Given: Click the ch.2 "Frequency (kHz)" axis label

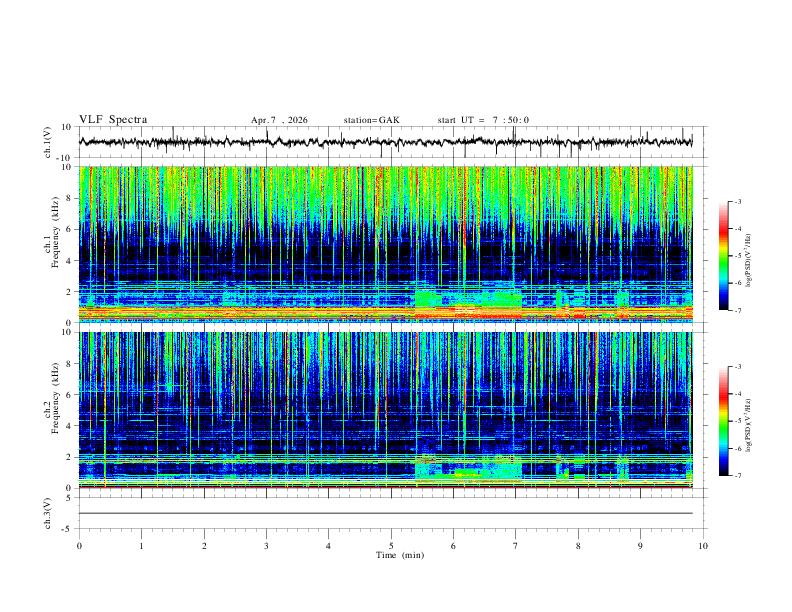Looking at the screenshot, I should pos(55,397).
